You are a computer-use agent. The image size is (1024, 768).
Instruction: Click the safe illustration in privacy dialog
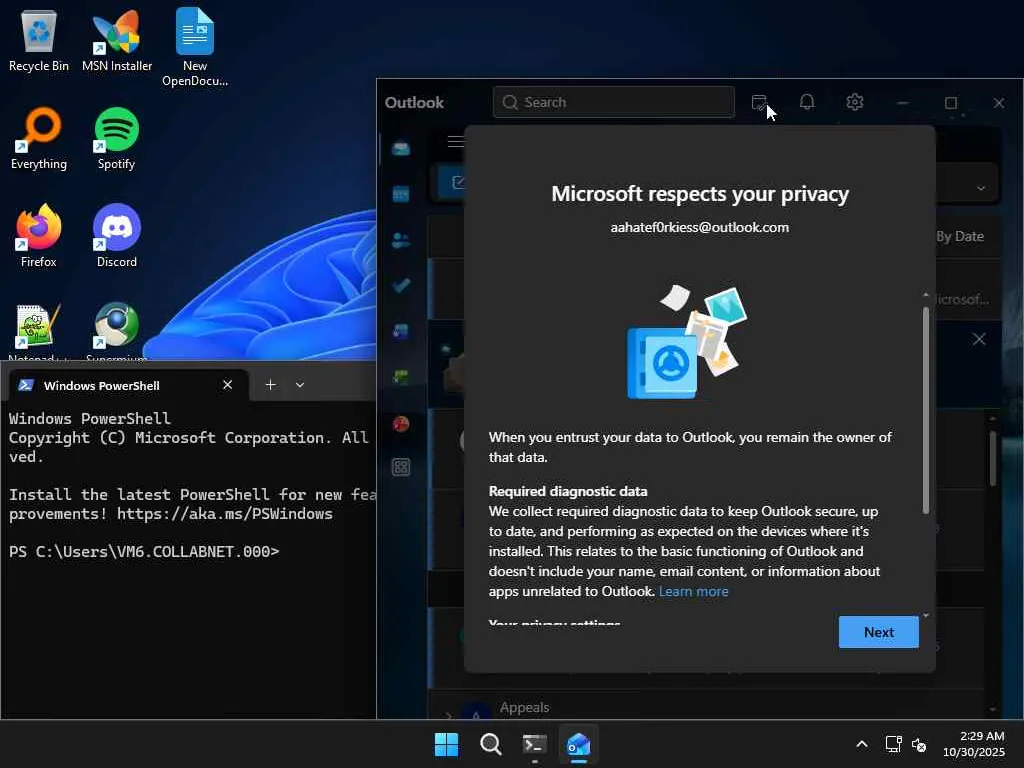(x=686, y=343)
